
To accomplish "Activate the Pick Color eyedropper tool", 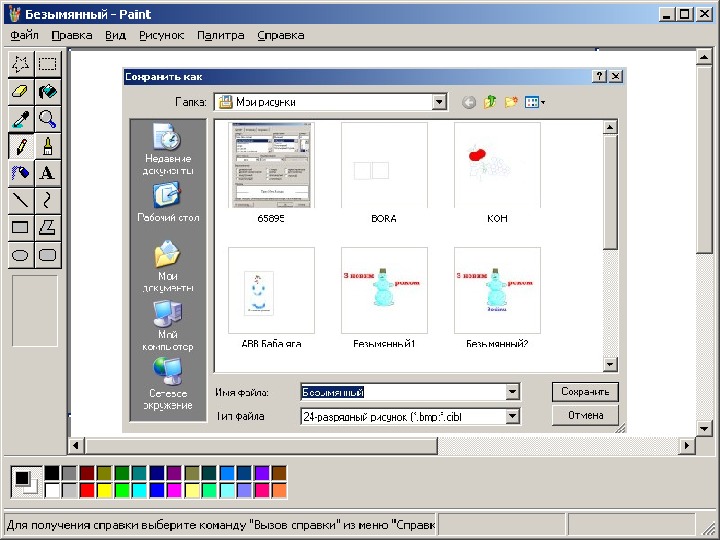I will coord(21,118).
